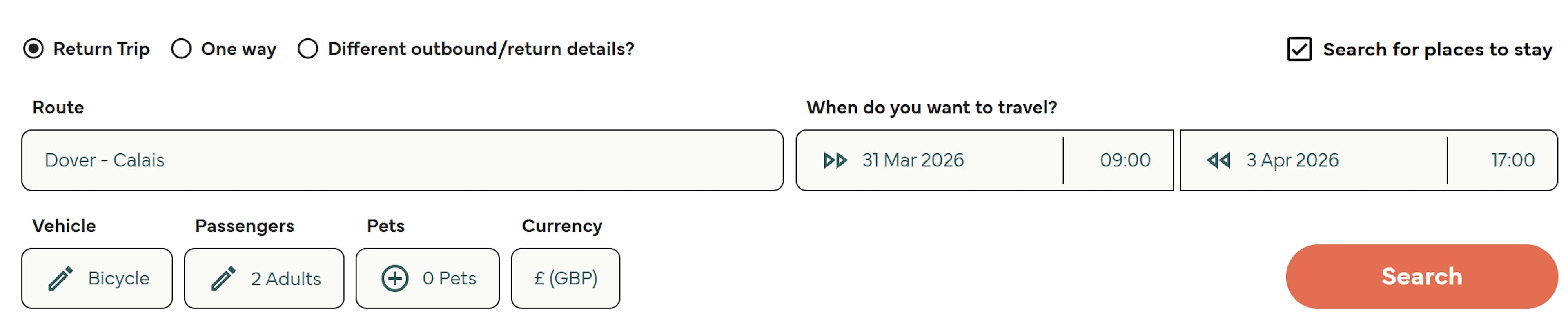Select the Return Trip radio option
Image resolution: width=1568 pixels, height=324 pixels.
(33, 49)
